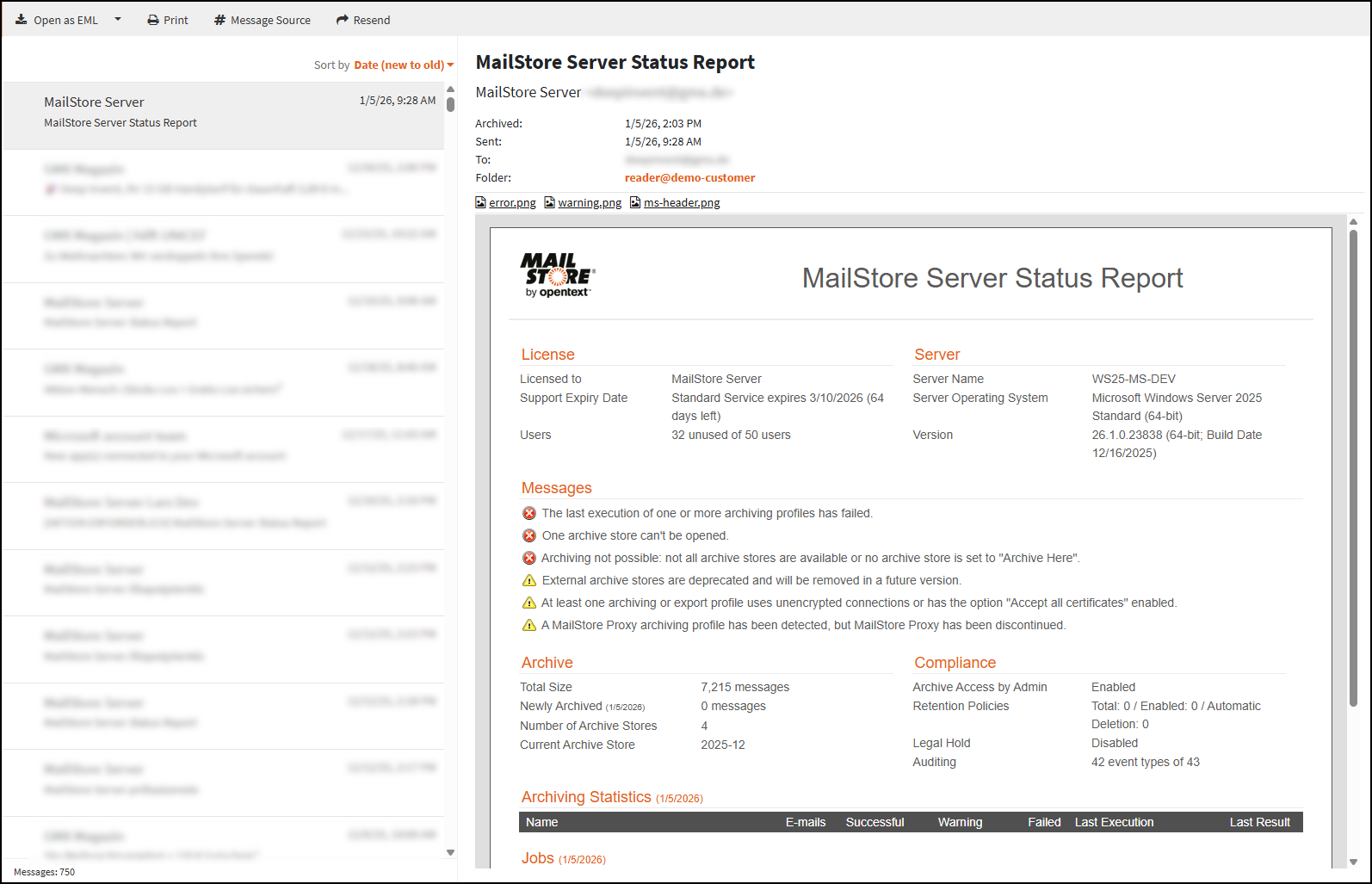The image size is (1372, 884).
Task: Click warning icon beside external archive stores message
Action: 529,581
